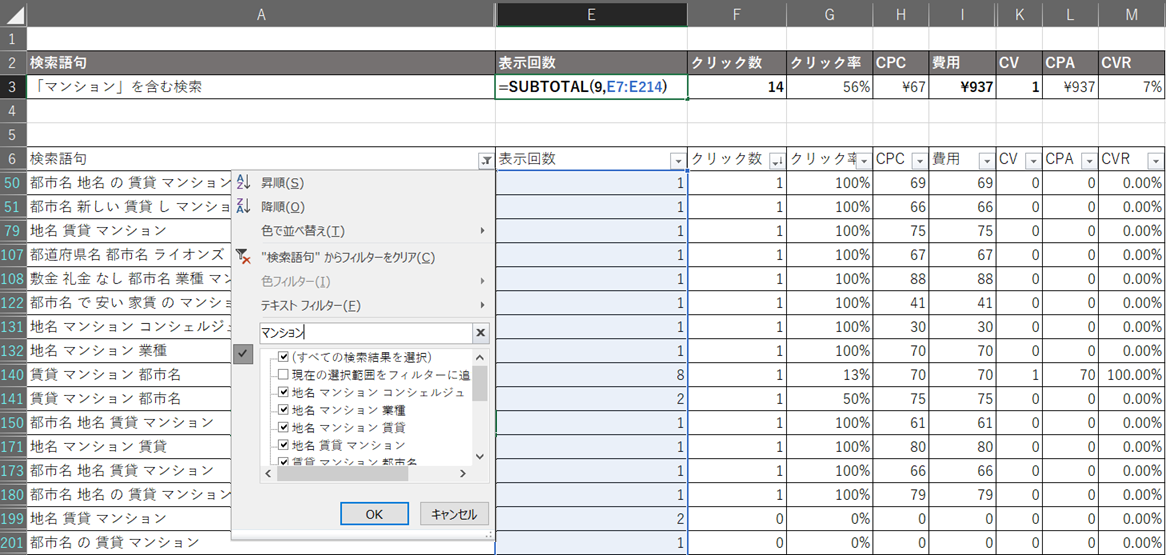Select row 140 header
1166x555 pixels.
pyautogui.click(x=13, y=375)
